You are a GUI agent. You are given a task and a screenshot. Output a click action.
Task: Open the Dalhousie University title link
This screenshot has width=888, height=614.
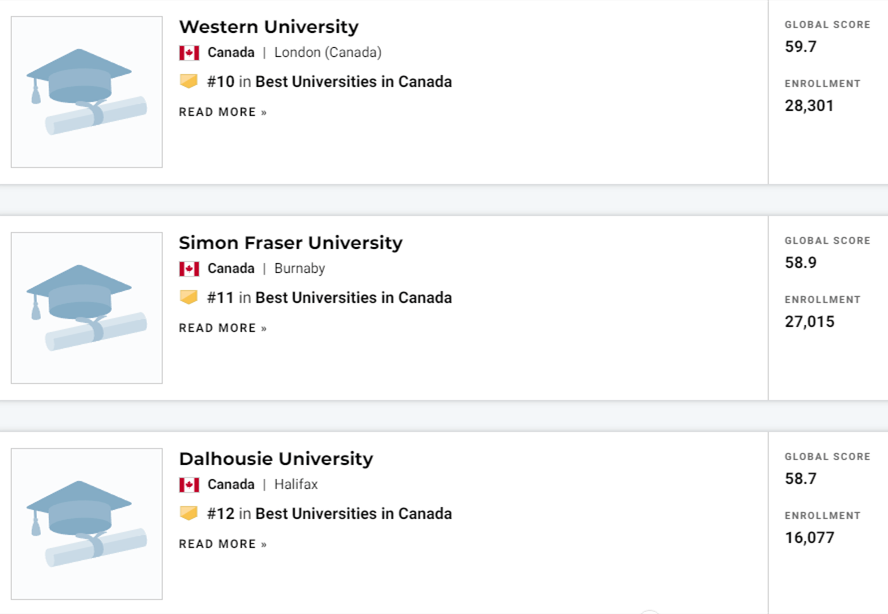[x=275, y=459]
